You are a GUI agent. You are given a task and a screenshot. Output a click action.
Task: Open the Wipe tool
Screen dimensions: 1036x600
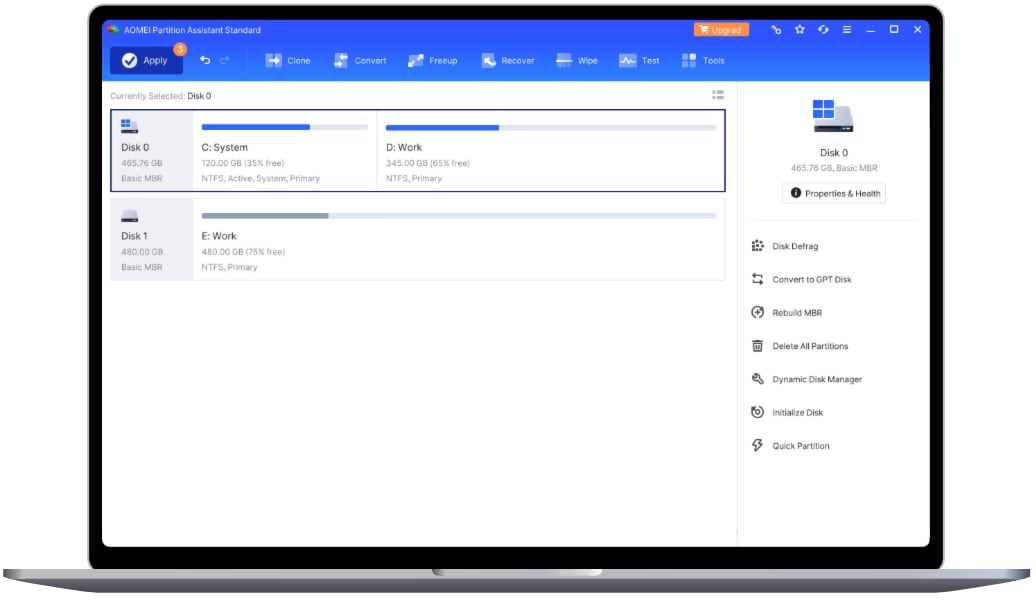pos(578,60)
